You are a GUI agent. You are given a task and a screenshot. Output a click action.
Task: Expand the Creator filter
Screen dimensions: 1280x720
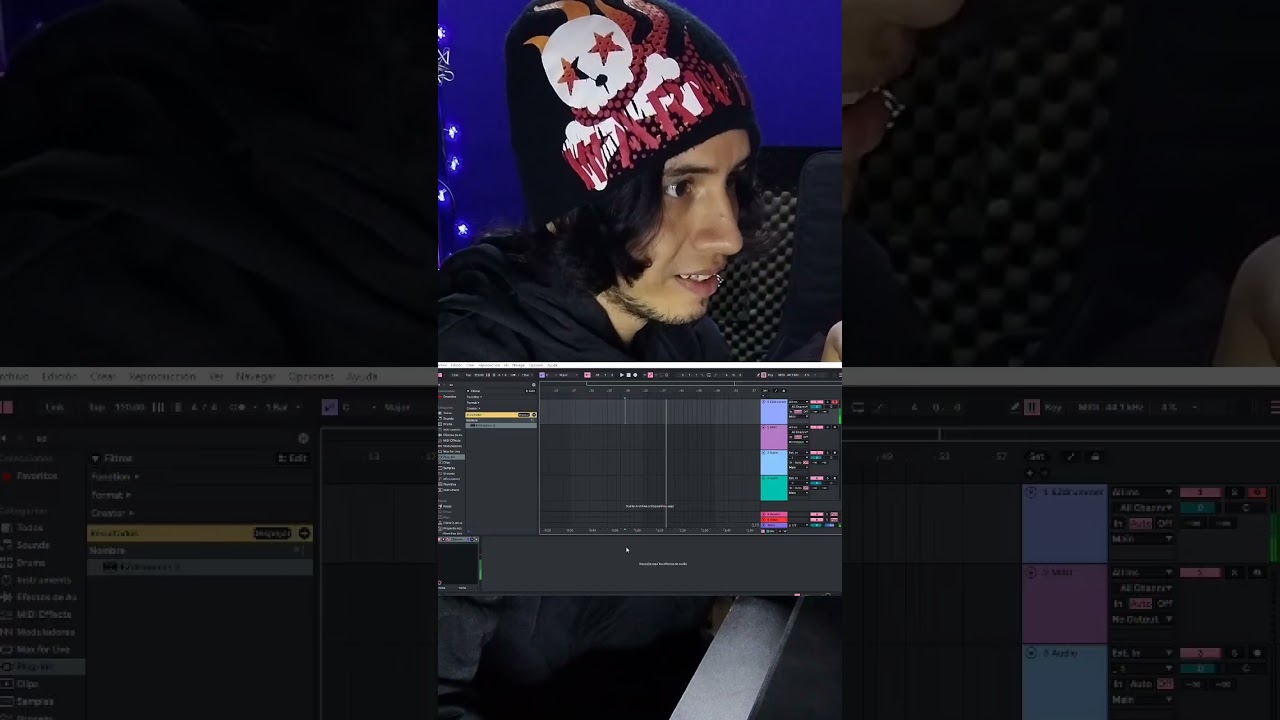tap(473, 408)
